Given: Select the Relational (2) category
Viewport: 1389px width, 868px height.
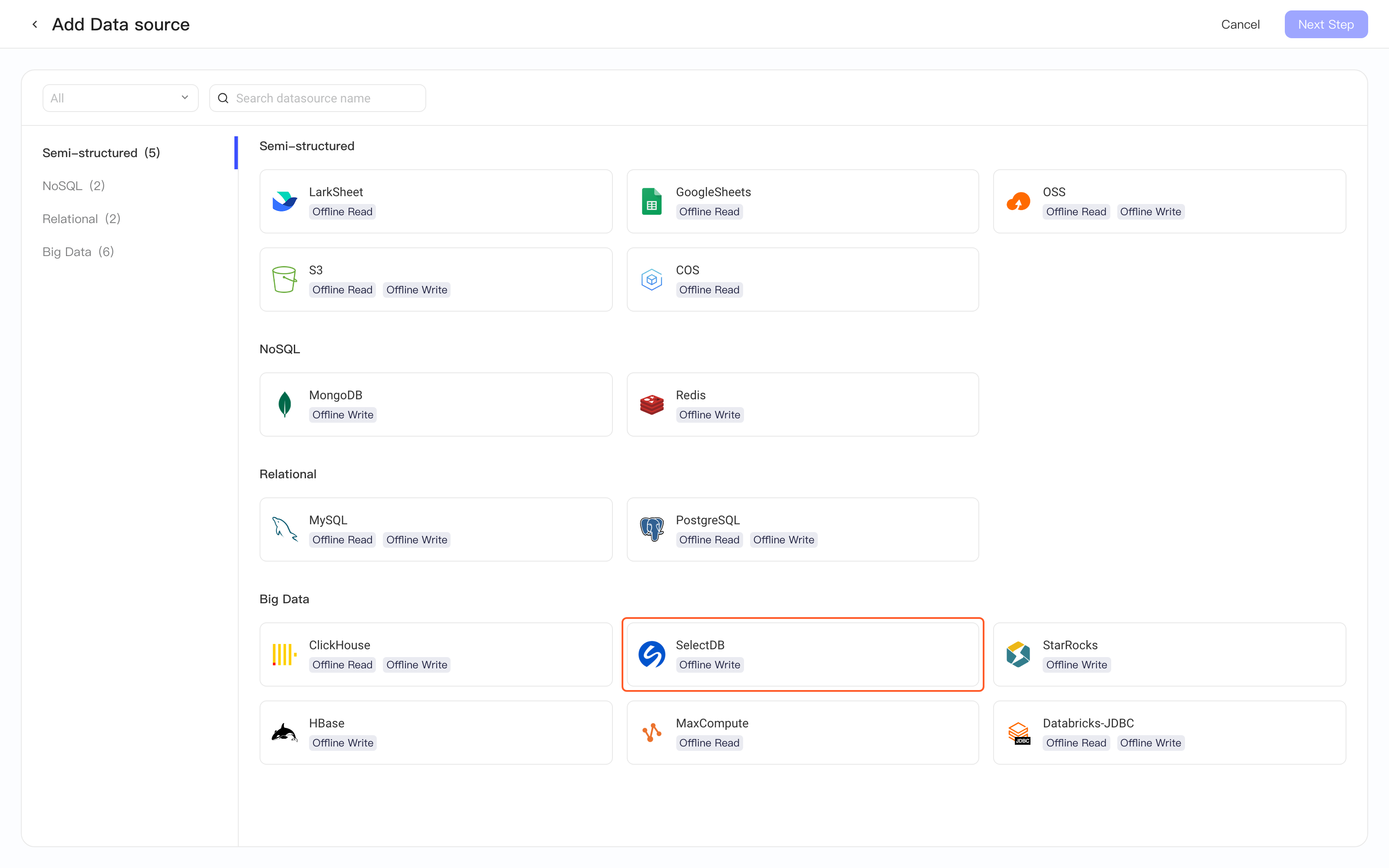Looking at the screenshot, I should (82, 219).
